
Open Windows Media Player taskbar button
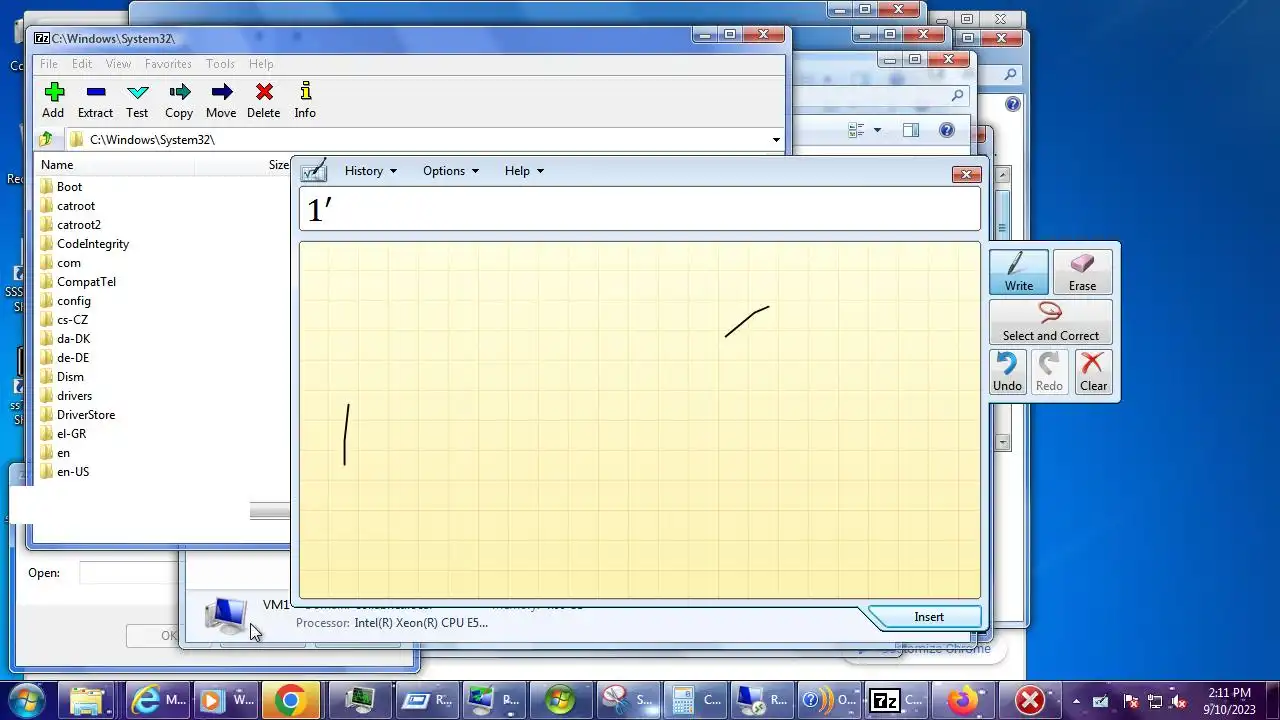point(225,700)
